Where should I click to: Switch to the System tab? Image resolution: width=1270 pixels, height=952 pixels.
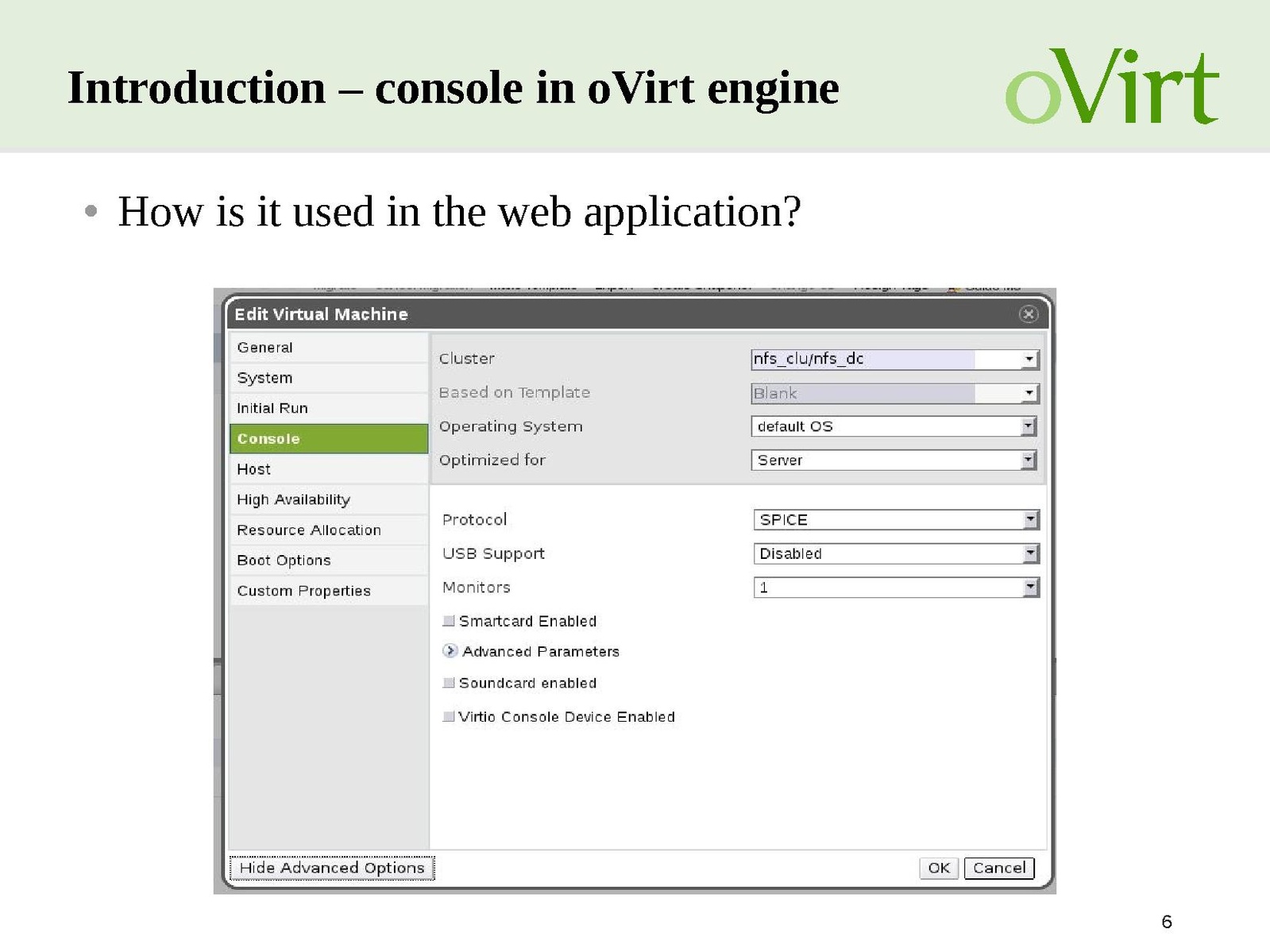[328, 378]
